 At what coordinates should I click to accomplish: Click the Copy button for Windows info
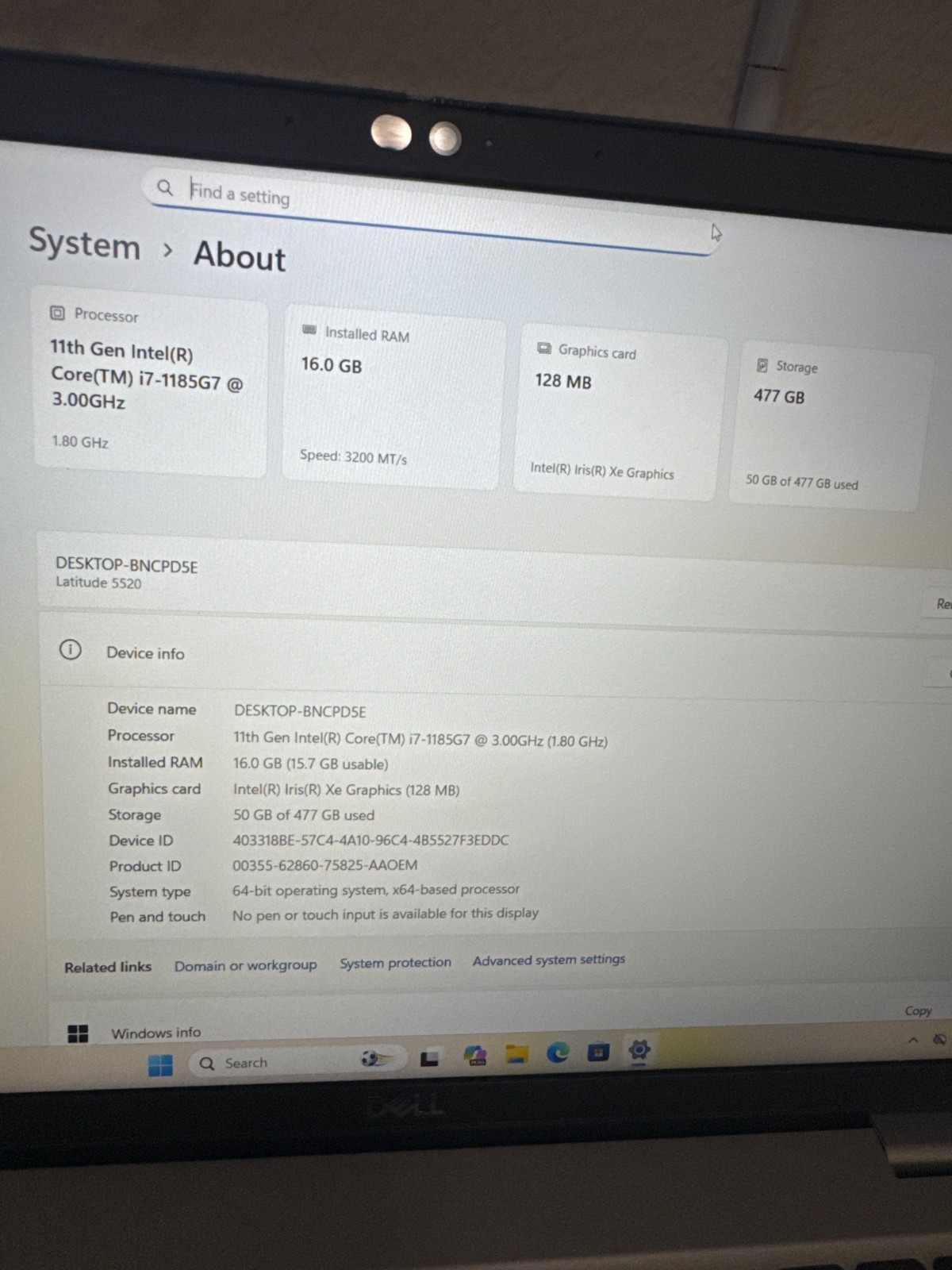click(918, 1010)
